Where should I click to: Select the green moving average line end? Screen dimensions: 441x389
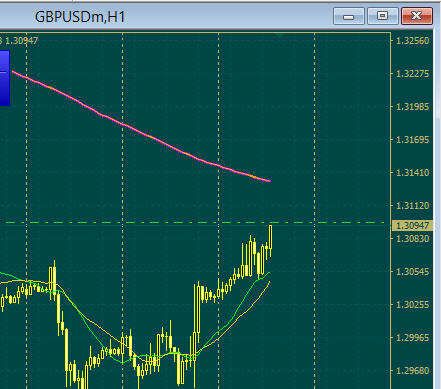268,273
